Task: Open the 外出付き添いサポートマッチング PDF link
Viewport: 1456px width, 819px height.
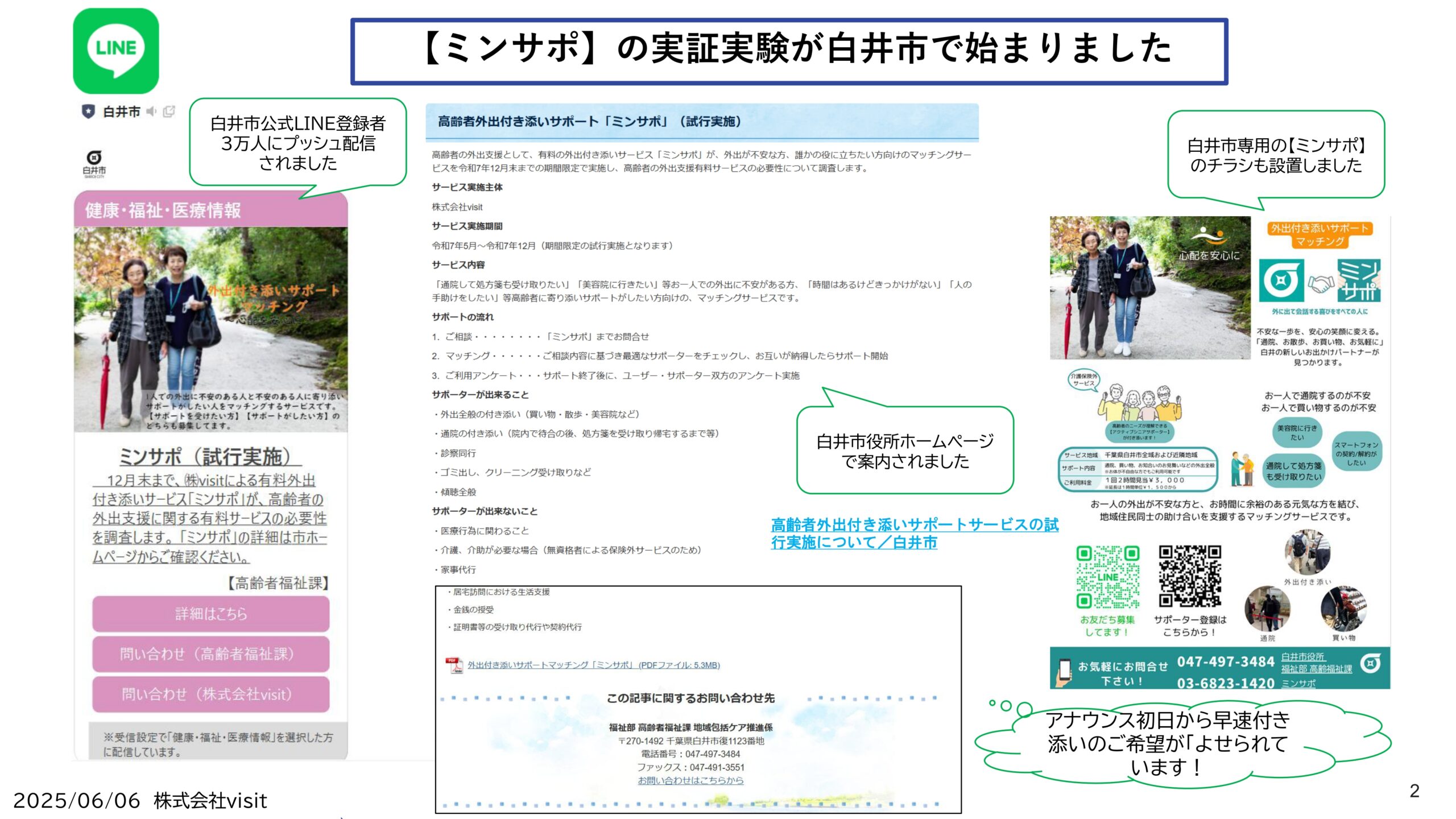Action: [594, 665]
